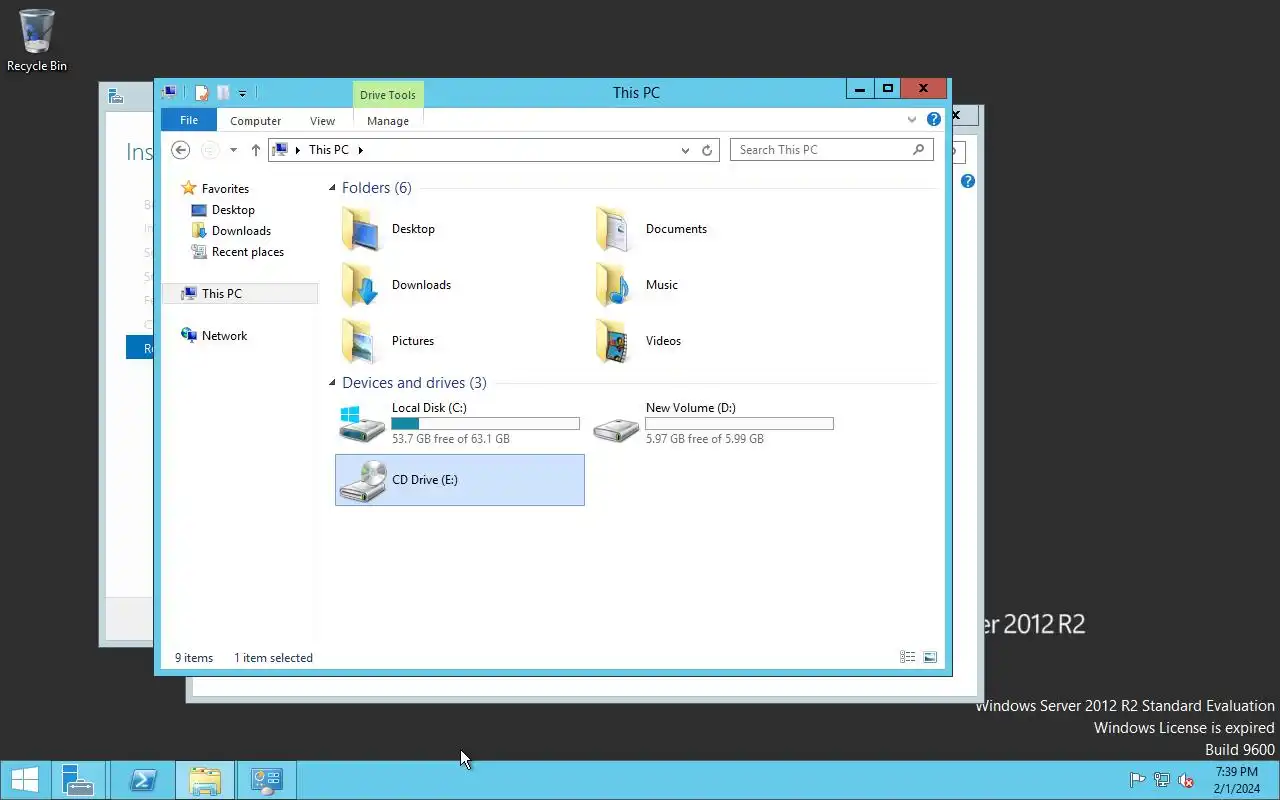
Task: Click the Control Panel taskbar icon
Action: pos(266,780)
